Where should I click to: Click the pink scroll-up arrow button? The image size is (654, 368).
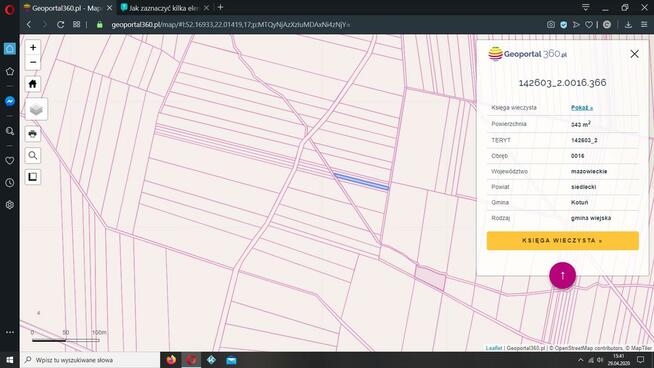coord(562,275)
